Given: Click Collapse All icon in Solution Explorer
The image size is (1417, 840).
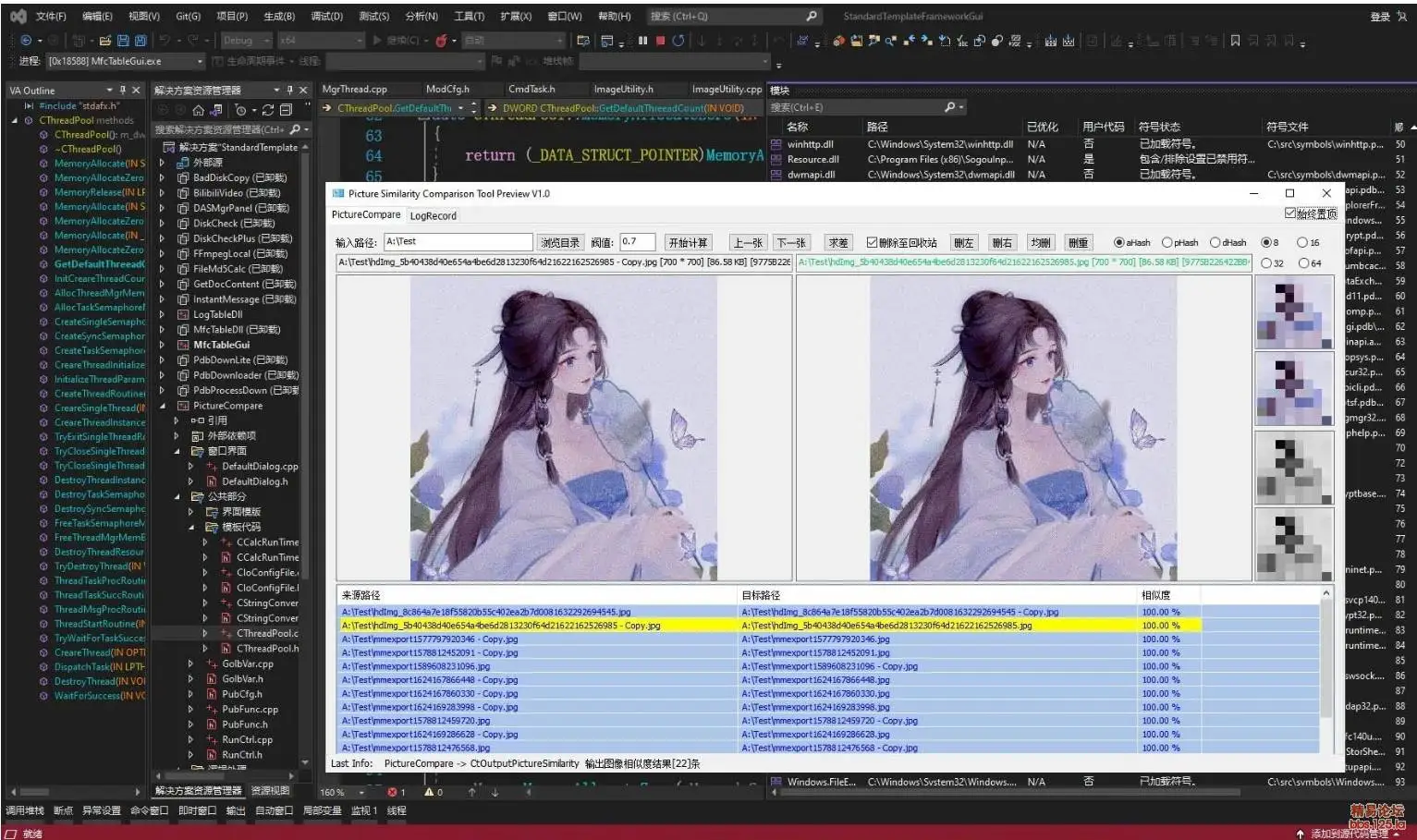Looking at the screenshot, I should (x=286, y=110).
